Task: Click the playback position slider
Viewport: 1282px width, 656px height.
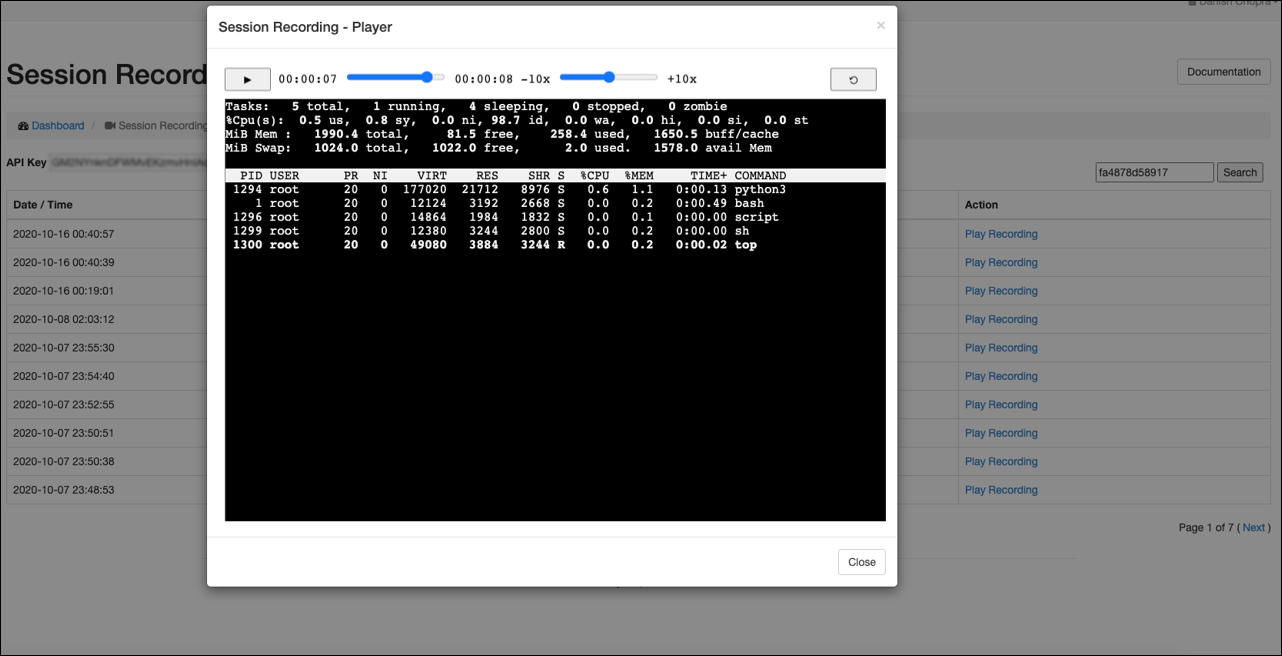Action: [396, 77]
